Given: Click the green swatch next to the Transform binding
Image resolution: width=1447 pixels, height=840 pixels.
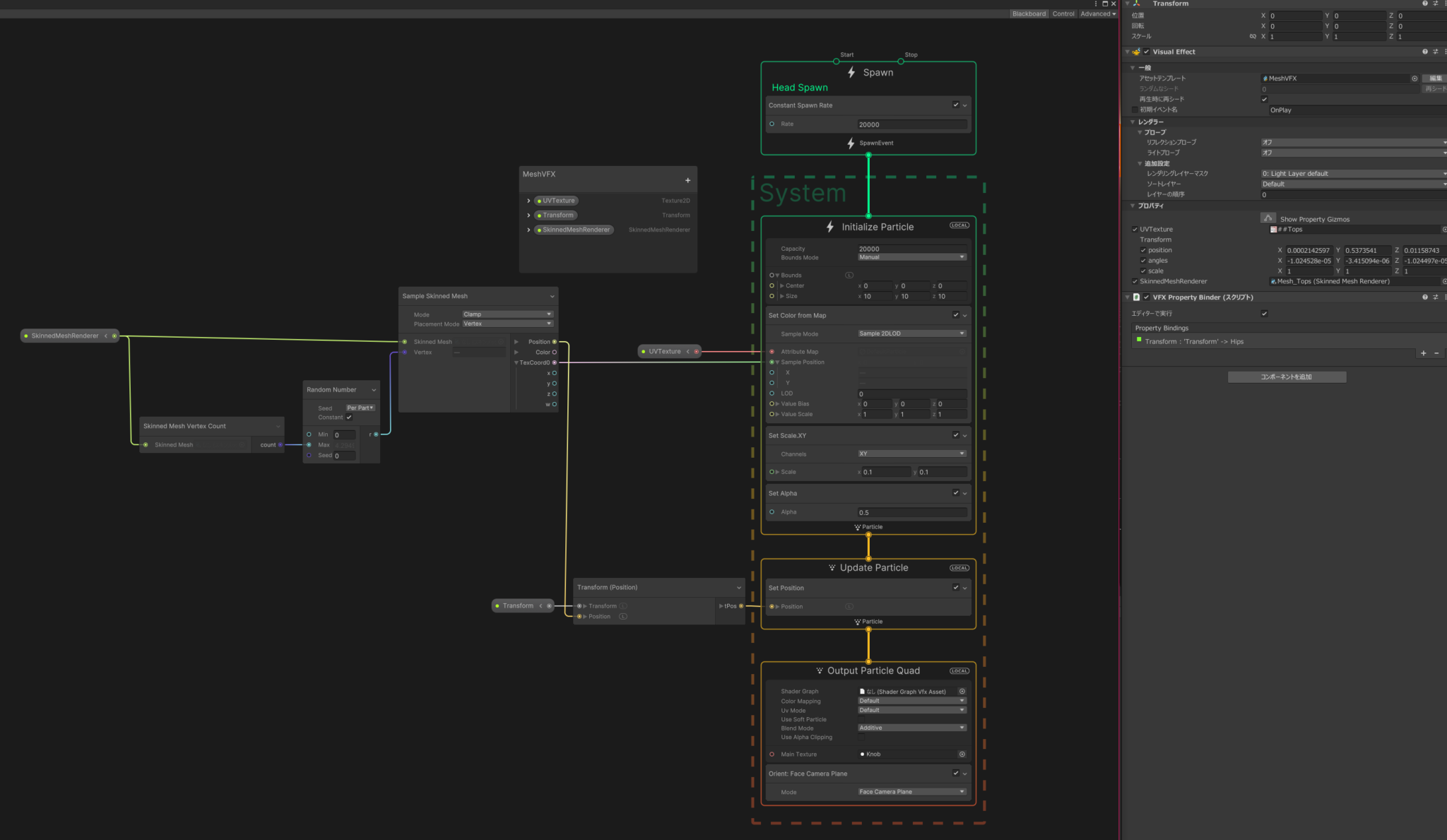Looking at the screenshot, I should [1138, 341].
